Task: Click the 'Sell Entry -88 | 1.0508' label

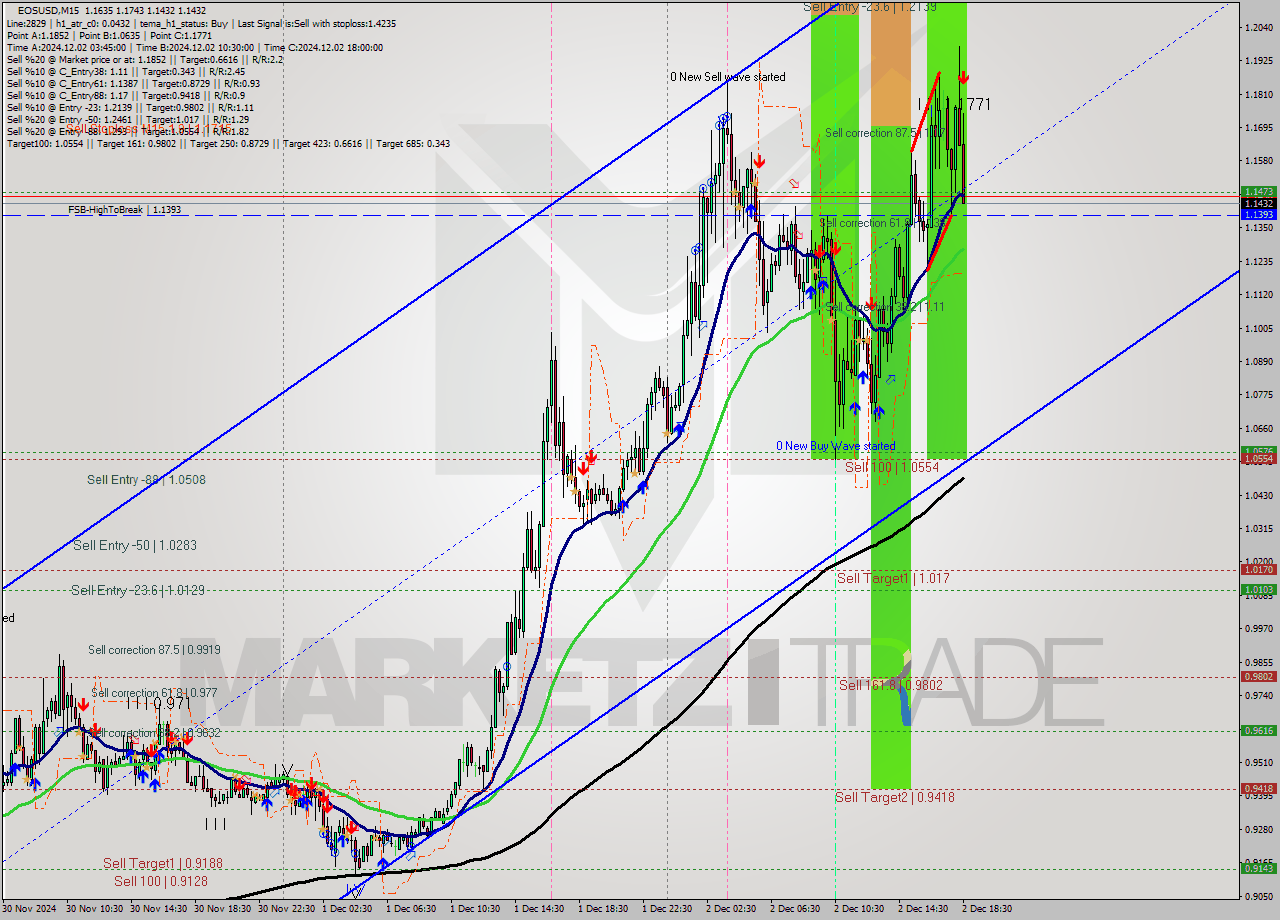Action: coord(146,480)
